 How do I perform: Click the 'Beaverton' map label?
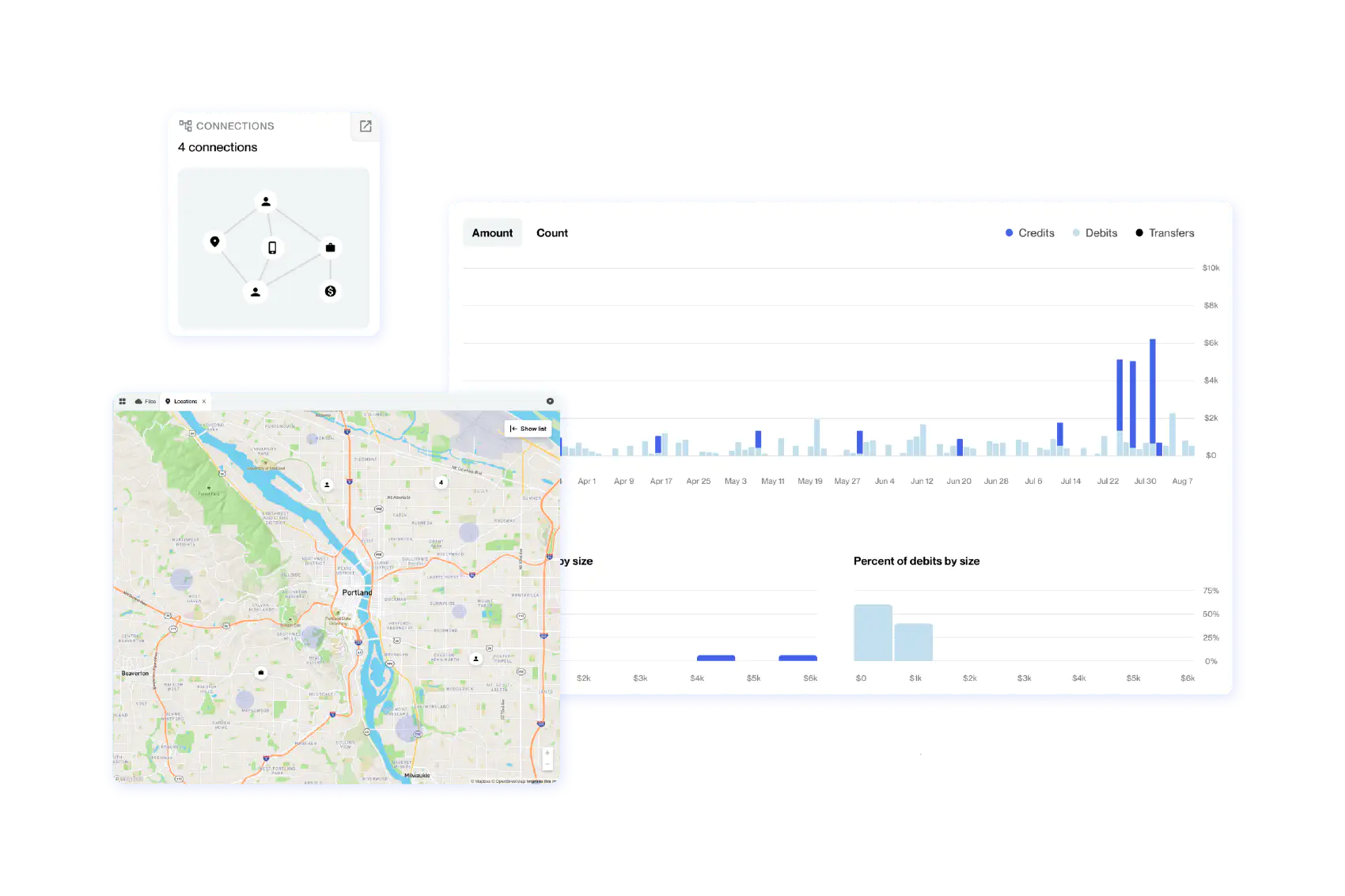click(135, 674)
